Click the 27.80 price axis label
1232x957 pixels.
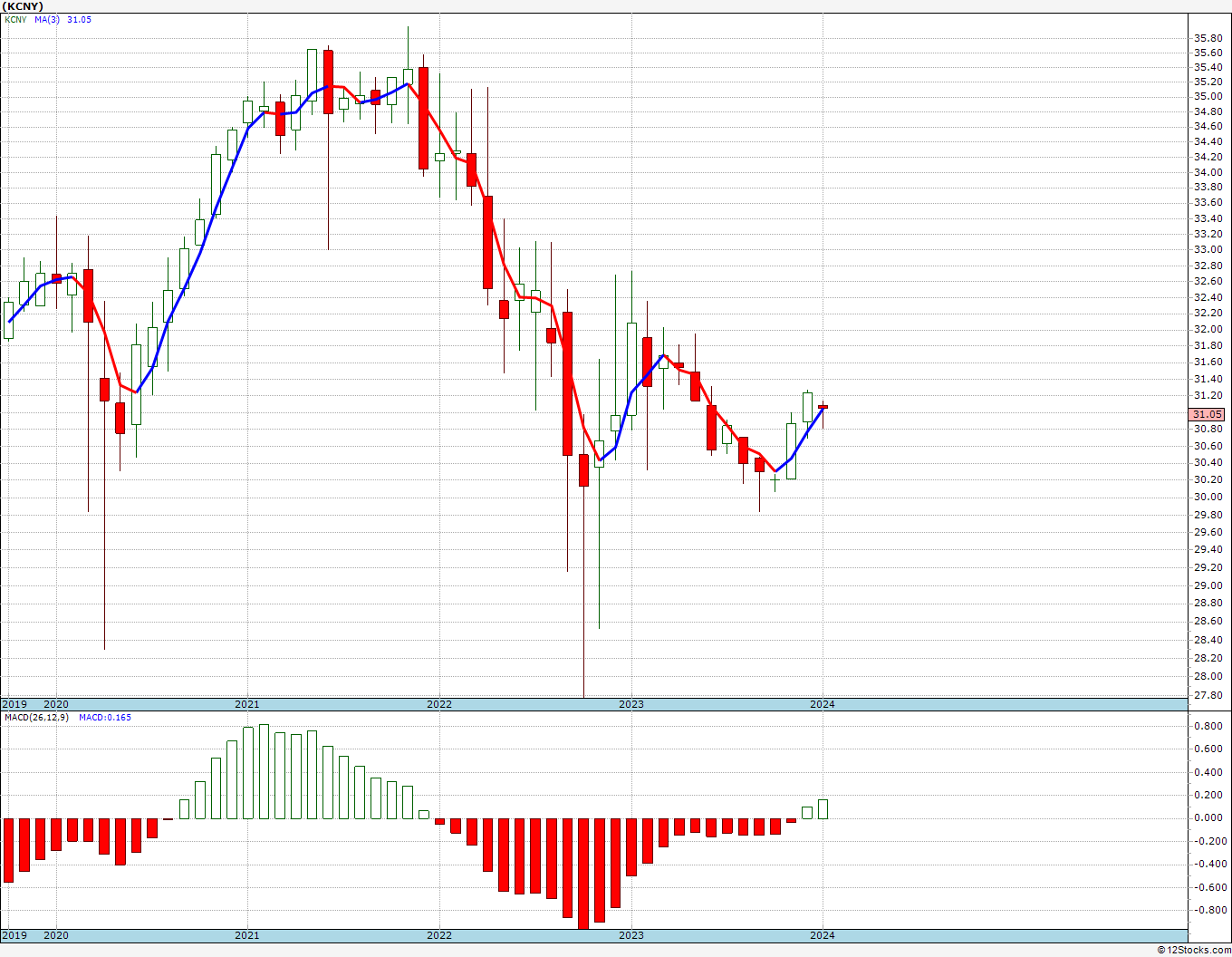tap(1208, 696)
